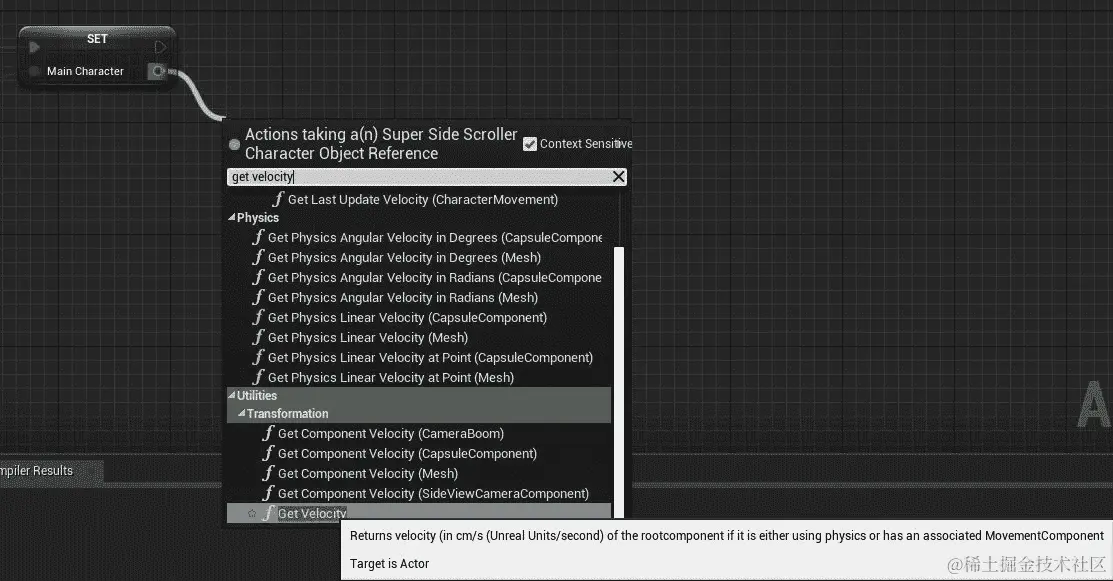This screenshot has height=581, width=1113.
Task: Select Get Physics Linear Velocity (CapsuleComponent)
Action: [407, 317]
